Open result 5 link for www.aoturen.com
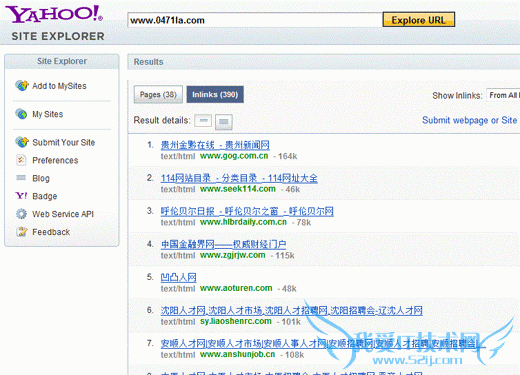Viewport: 520px width, 375px height. click(179, 277)
